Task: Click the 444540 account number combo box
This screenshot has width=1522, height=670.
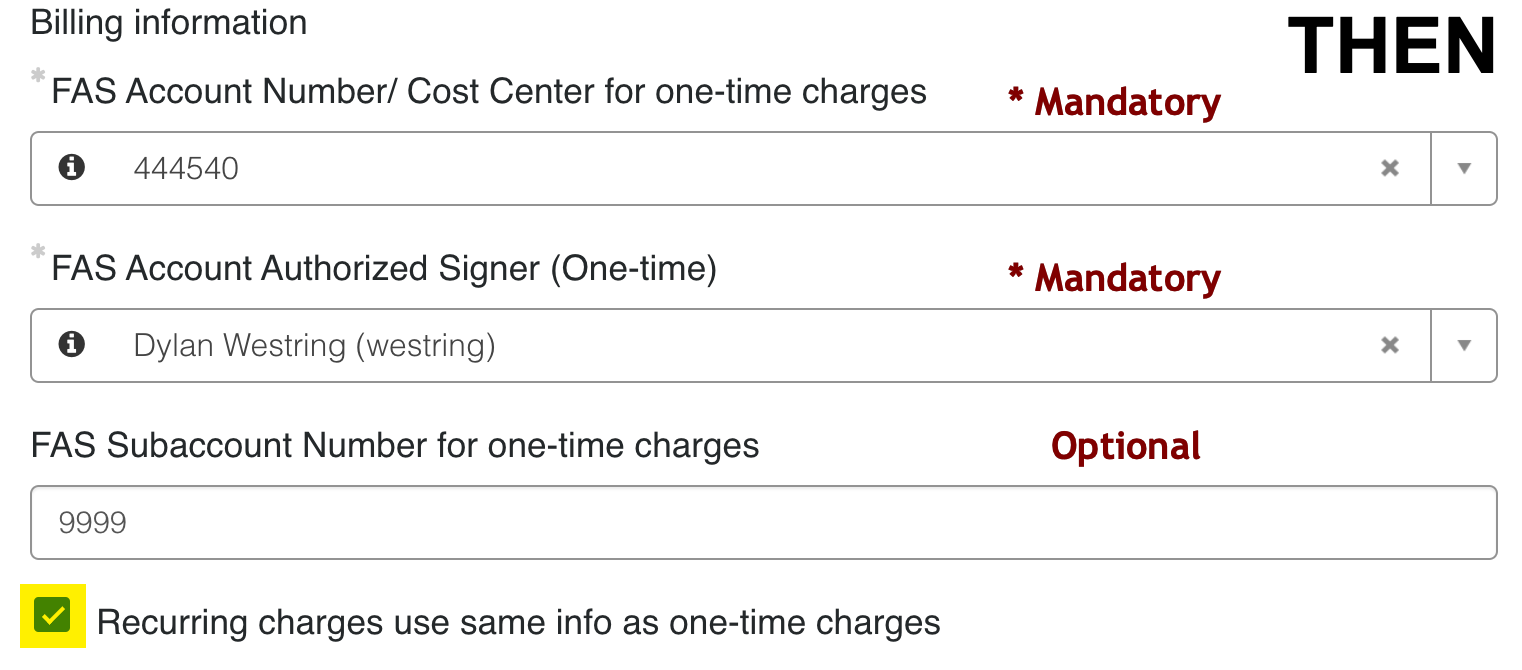Action: 764,168
